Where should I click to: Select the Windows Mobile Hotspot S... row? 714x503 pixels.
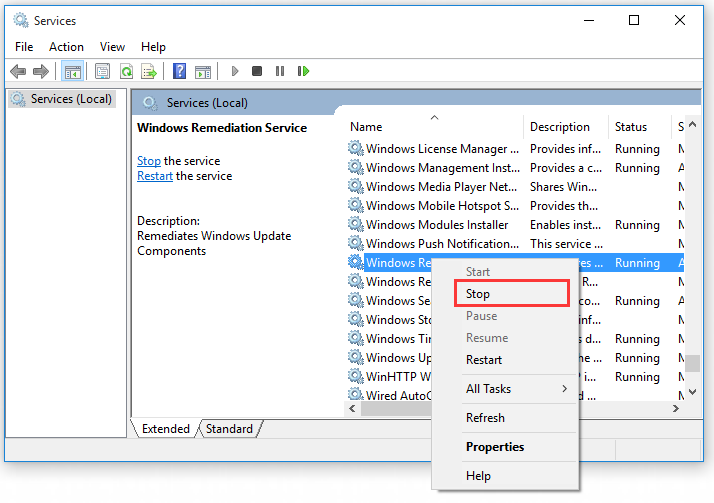[x=515, y=206]
